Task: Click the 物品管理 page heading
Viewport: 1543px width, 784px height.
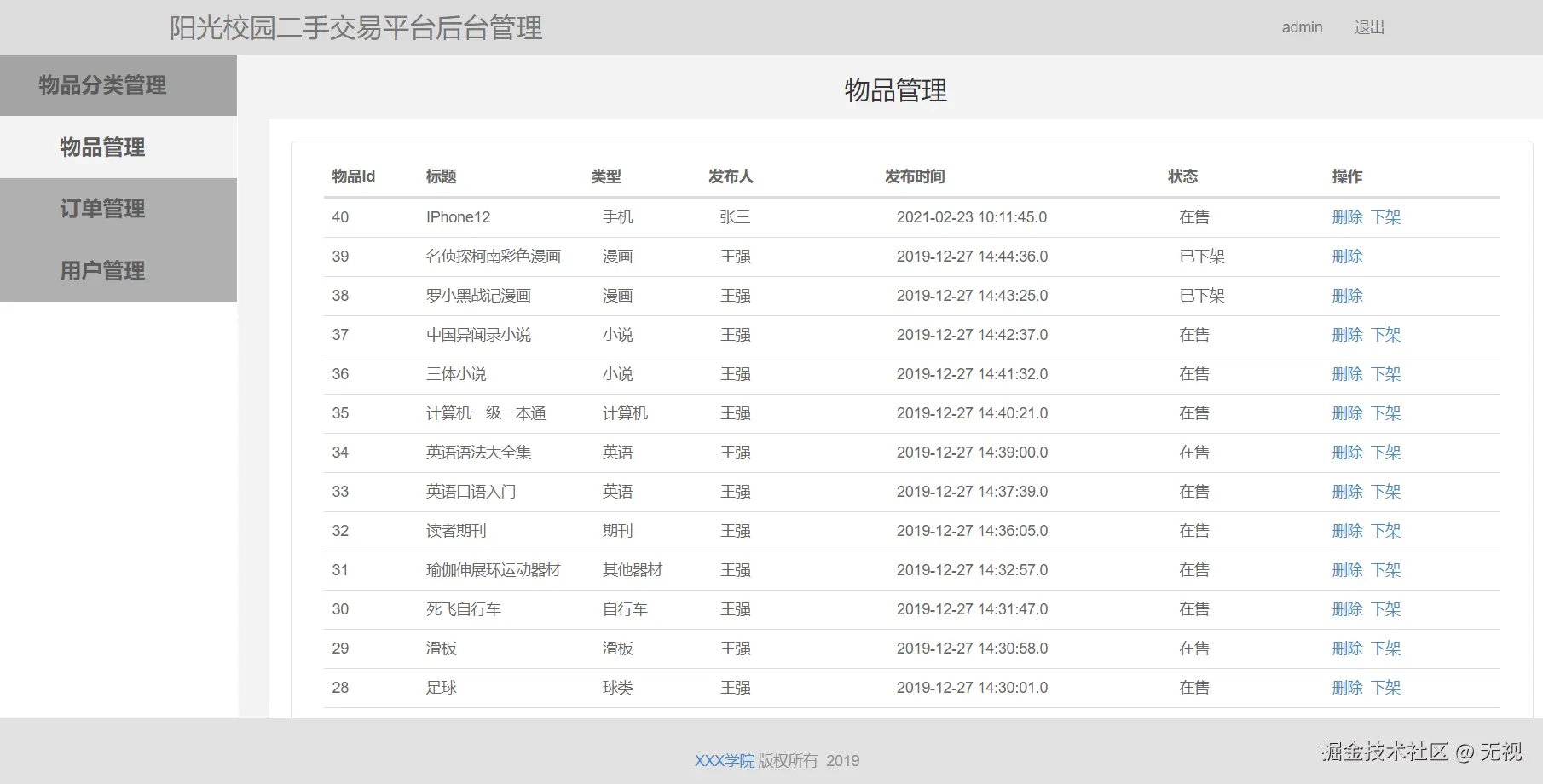Action: click(895, 90)
